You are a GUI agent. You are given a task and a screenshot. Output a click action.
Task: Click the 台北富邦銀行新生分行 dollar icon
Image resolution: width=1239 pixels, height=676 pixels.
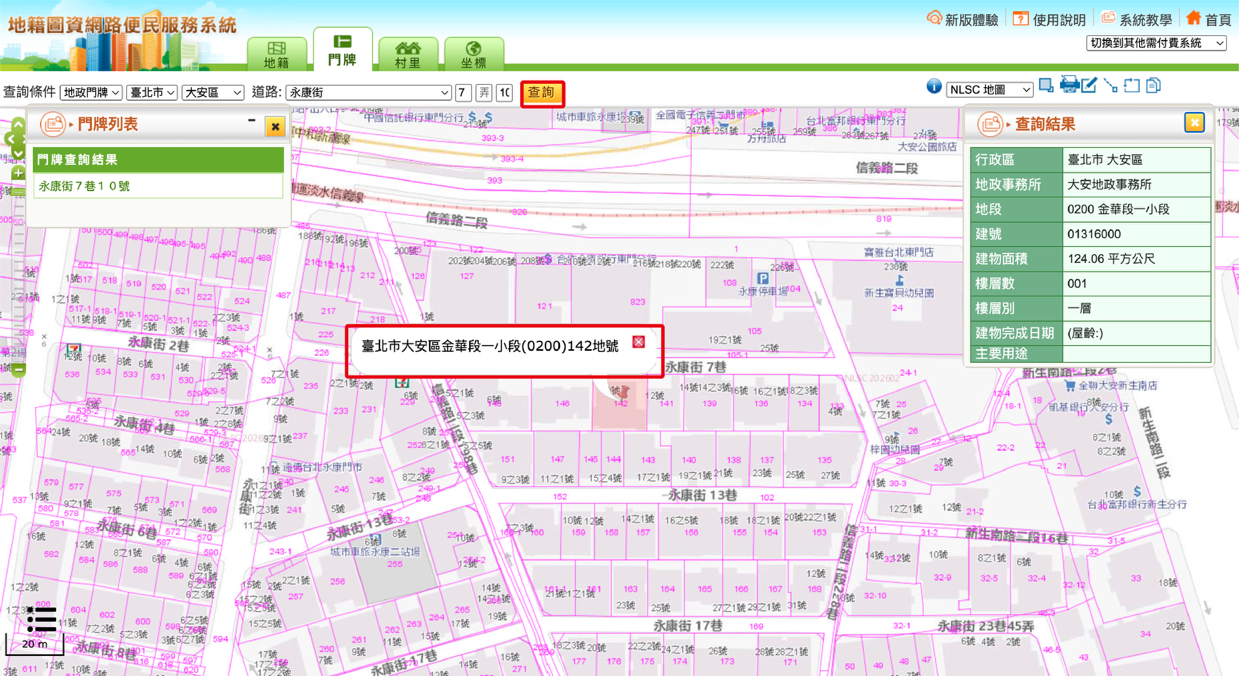(x=1139, y=492)
